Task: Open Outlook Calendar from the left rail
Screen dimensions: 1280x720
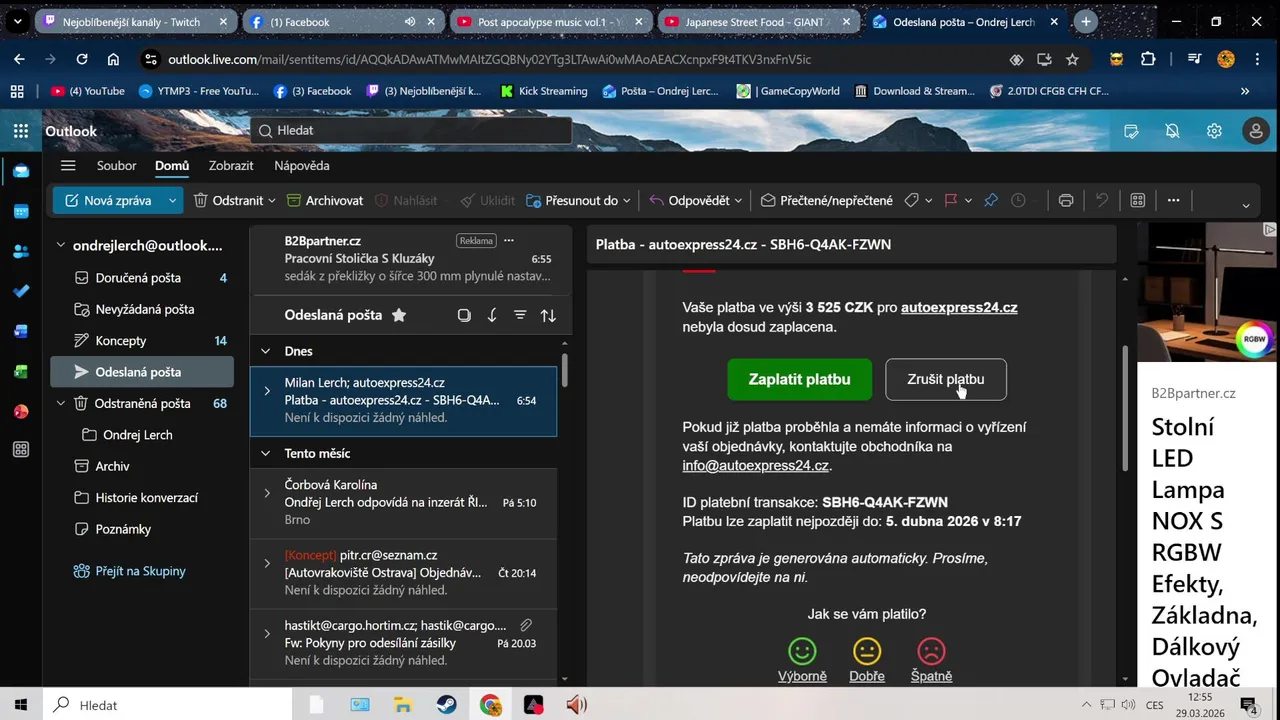Action: pyautogui.click(x=21, y=211)
